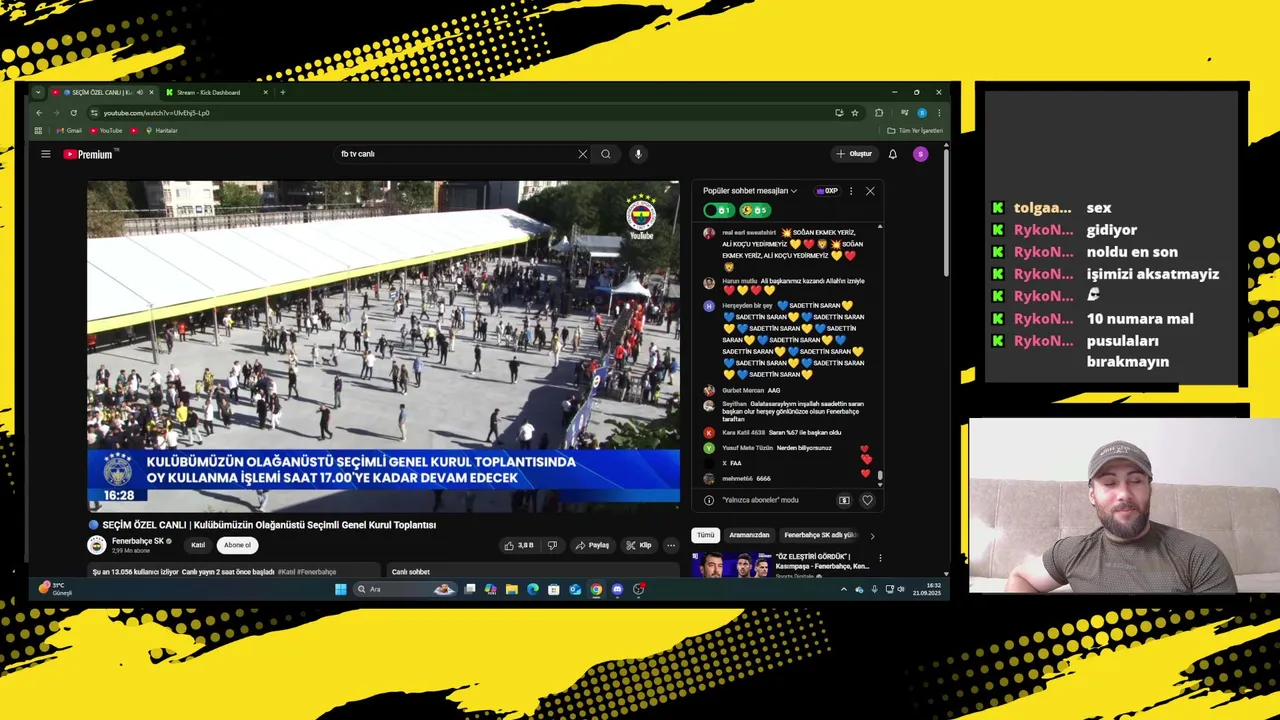
Task: Go back in Chrome
Action: [x=39, y=113]
